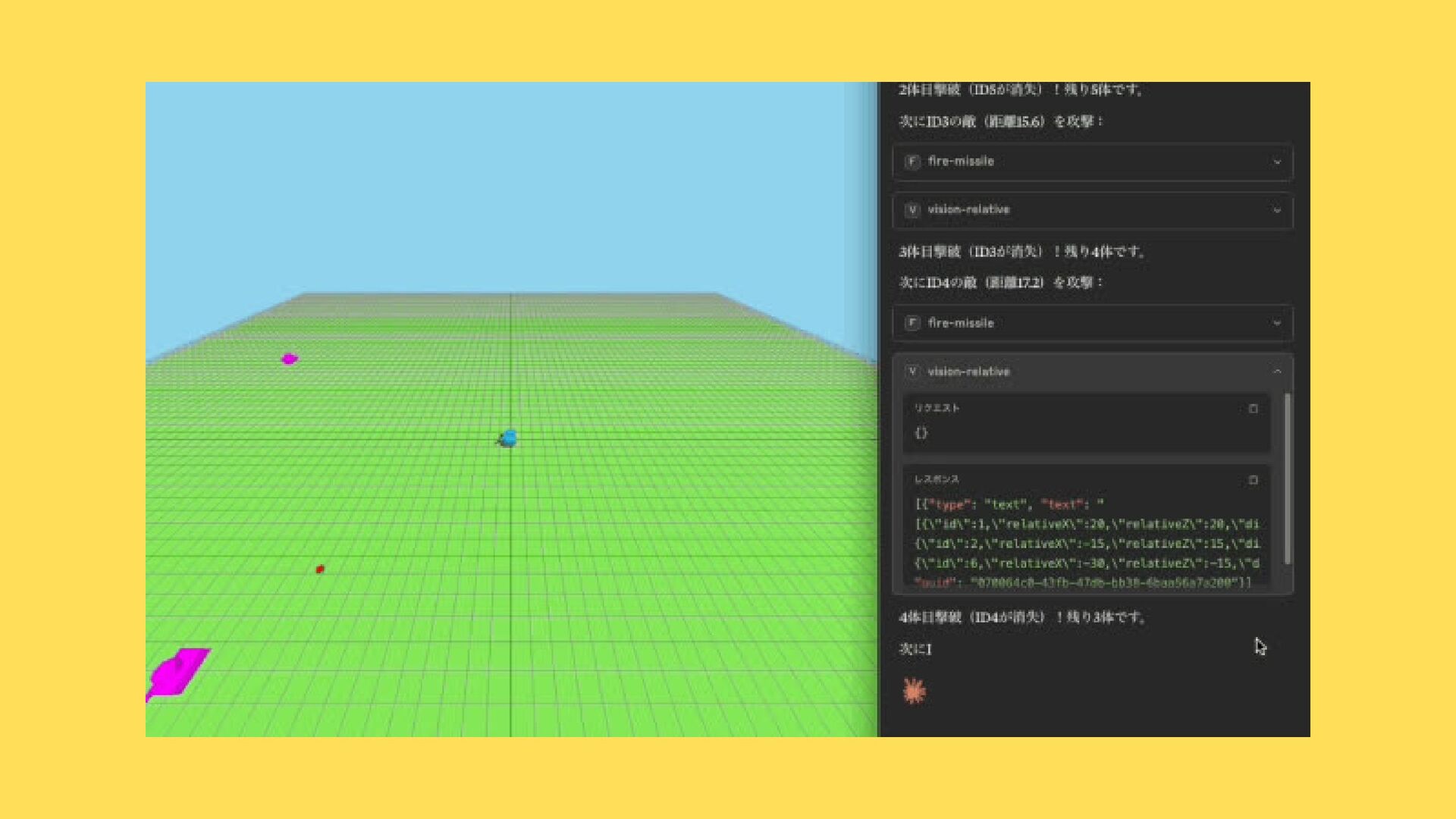Collapse the expanded vision-relative panel
The width and height of the screenshot is (1456, 819).
tap(1277, 372)
